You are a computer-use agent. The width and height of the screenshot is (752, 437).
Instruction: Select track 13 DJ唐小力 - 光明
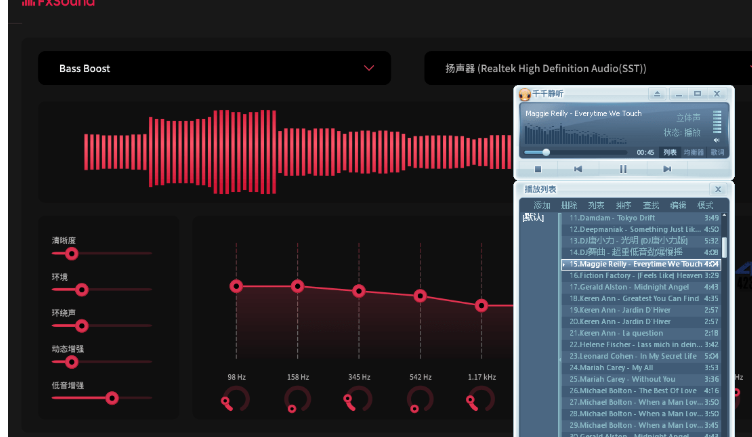click(641, 241)
